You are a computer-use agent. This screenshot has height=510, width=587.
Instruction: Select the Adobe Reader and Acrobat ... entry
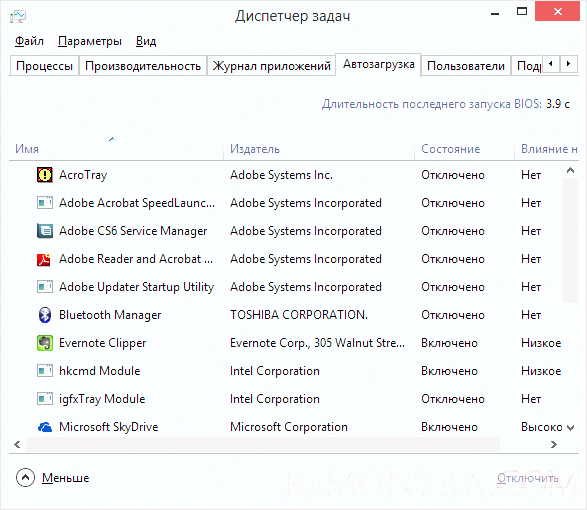(136, 259)
